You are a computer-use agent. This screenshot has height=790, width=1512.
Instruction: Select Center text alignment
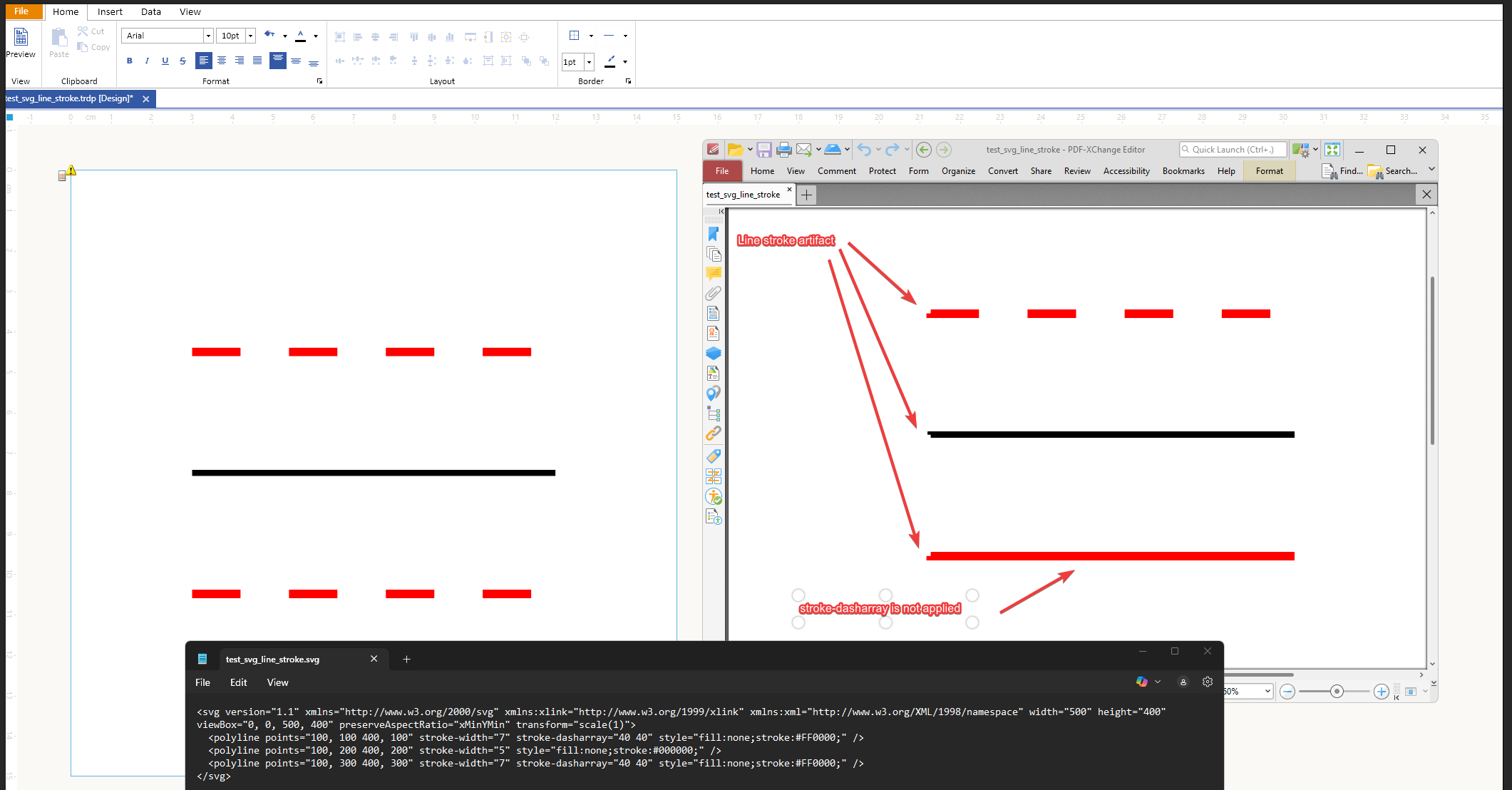coord(222,61)
